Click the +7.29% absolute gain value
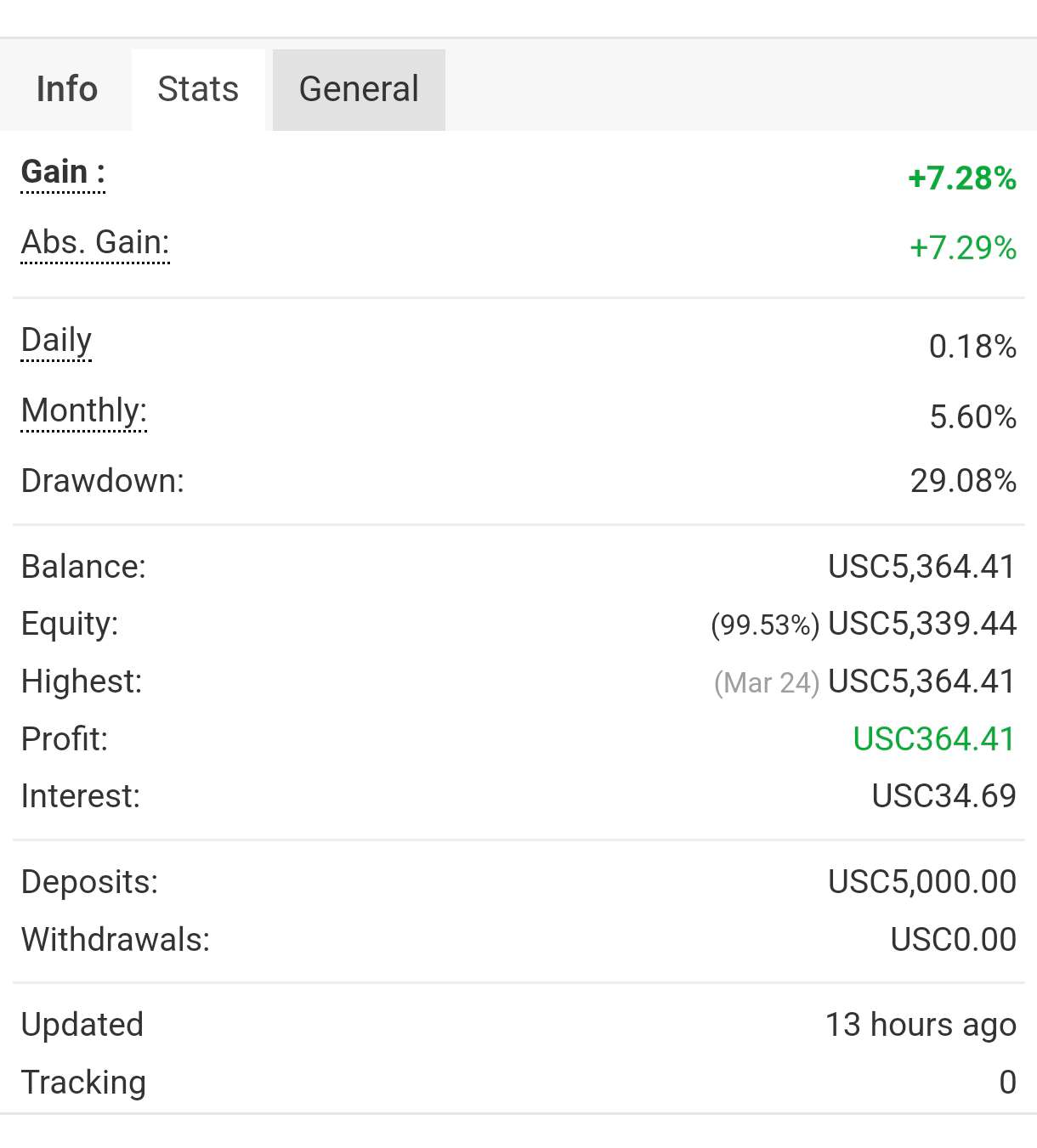The width and height of the screenshot is (1037, 1148). pos(962,248)
